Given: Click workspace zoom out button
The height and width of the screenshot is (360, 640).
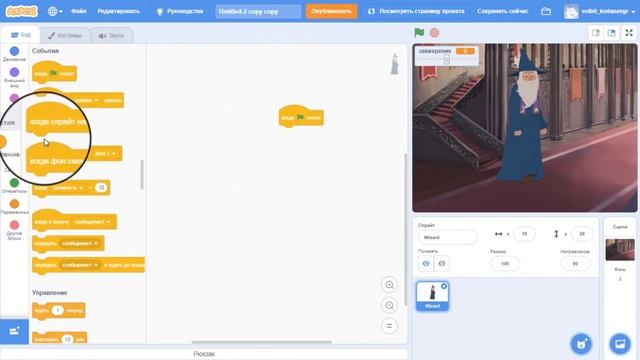Looking at the screenshot, I should pyautogui.click(x=389, y=305).
